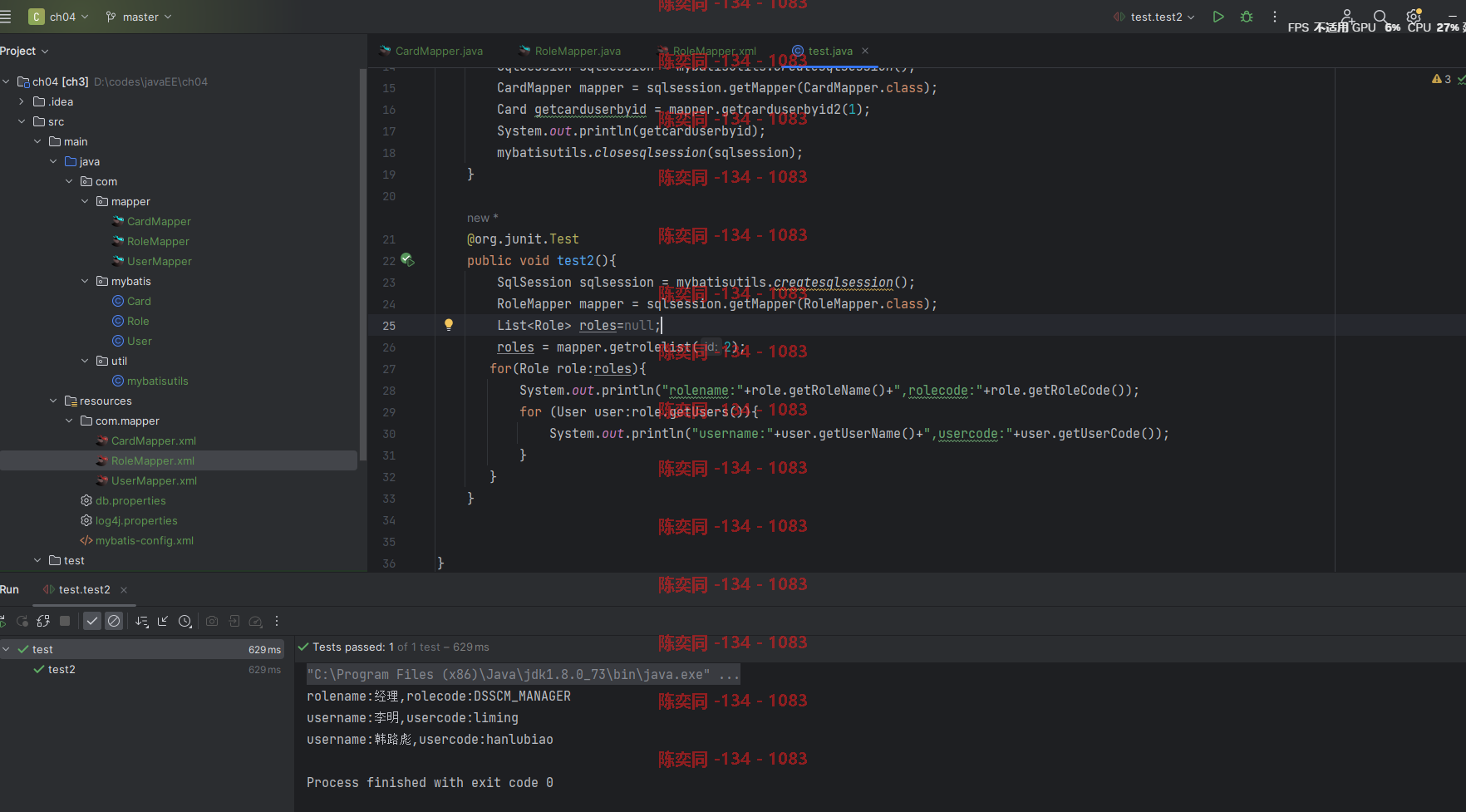Viewport: 1466px width, 812px height.
Task: Collapse the util package node
Action: tap(85, 361)
